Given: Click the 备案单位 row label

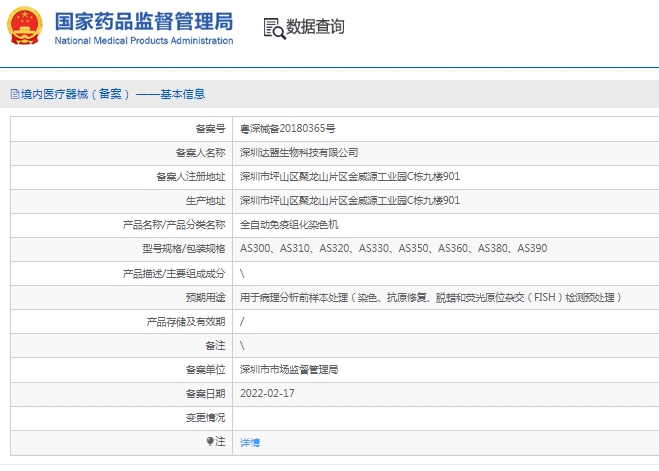Looking at the screenshot, I should (x=206, y=370).
